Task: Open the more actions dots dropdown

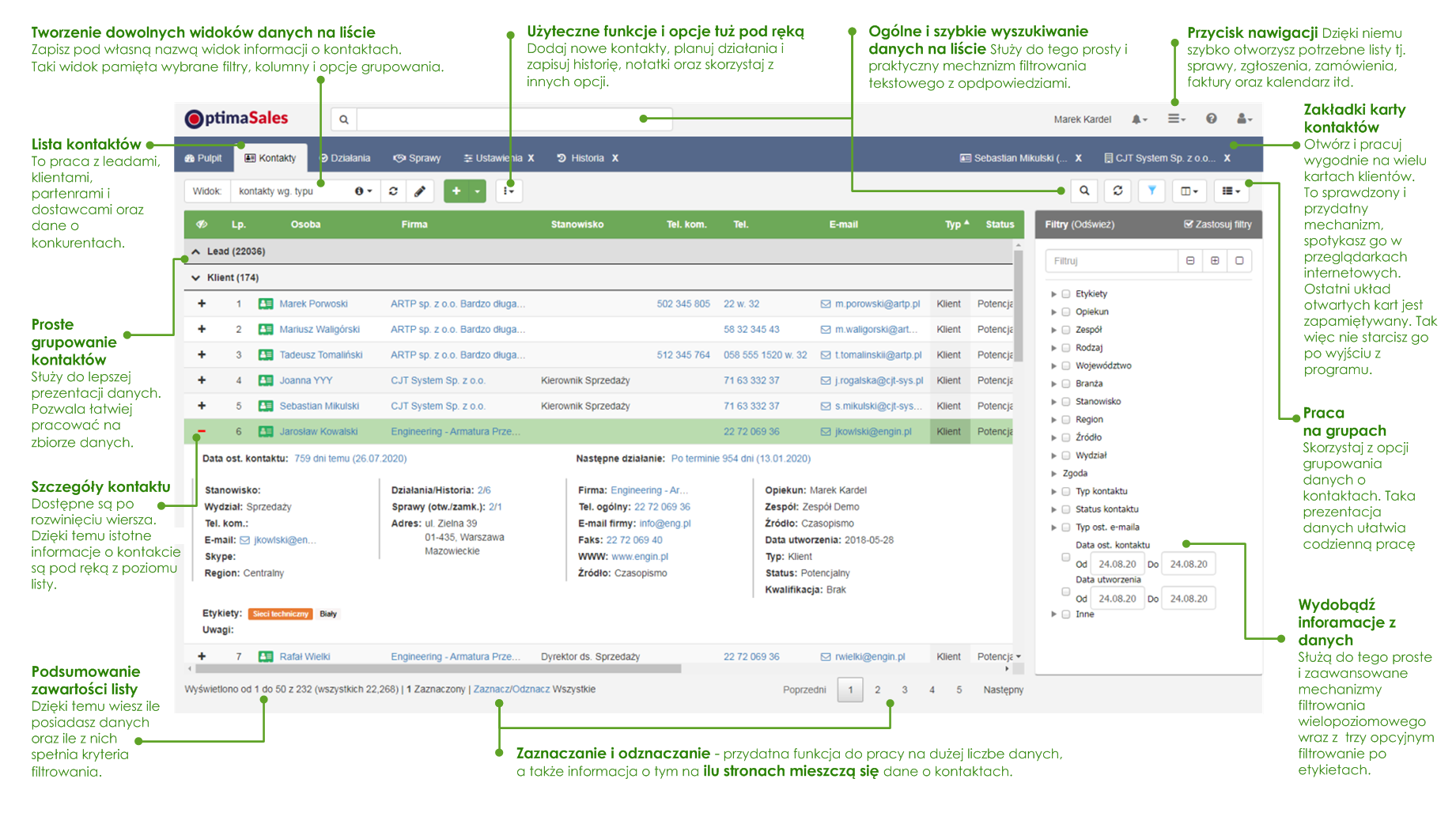Action: click(509, 191)
